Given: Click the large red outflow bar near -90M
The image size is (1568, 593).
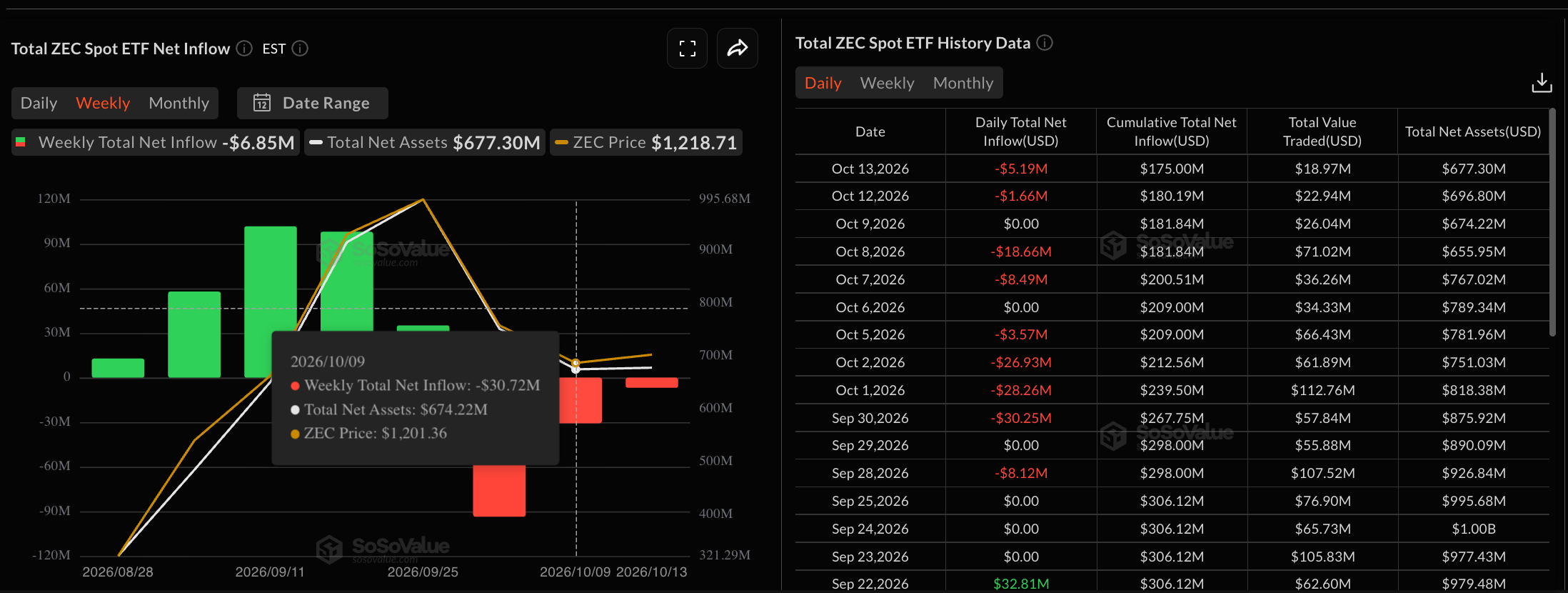Looking at the screenshot, I should tap(499, 490).
